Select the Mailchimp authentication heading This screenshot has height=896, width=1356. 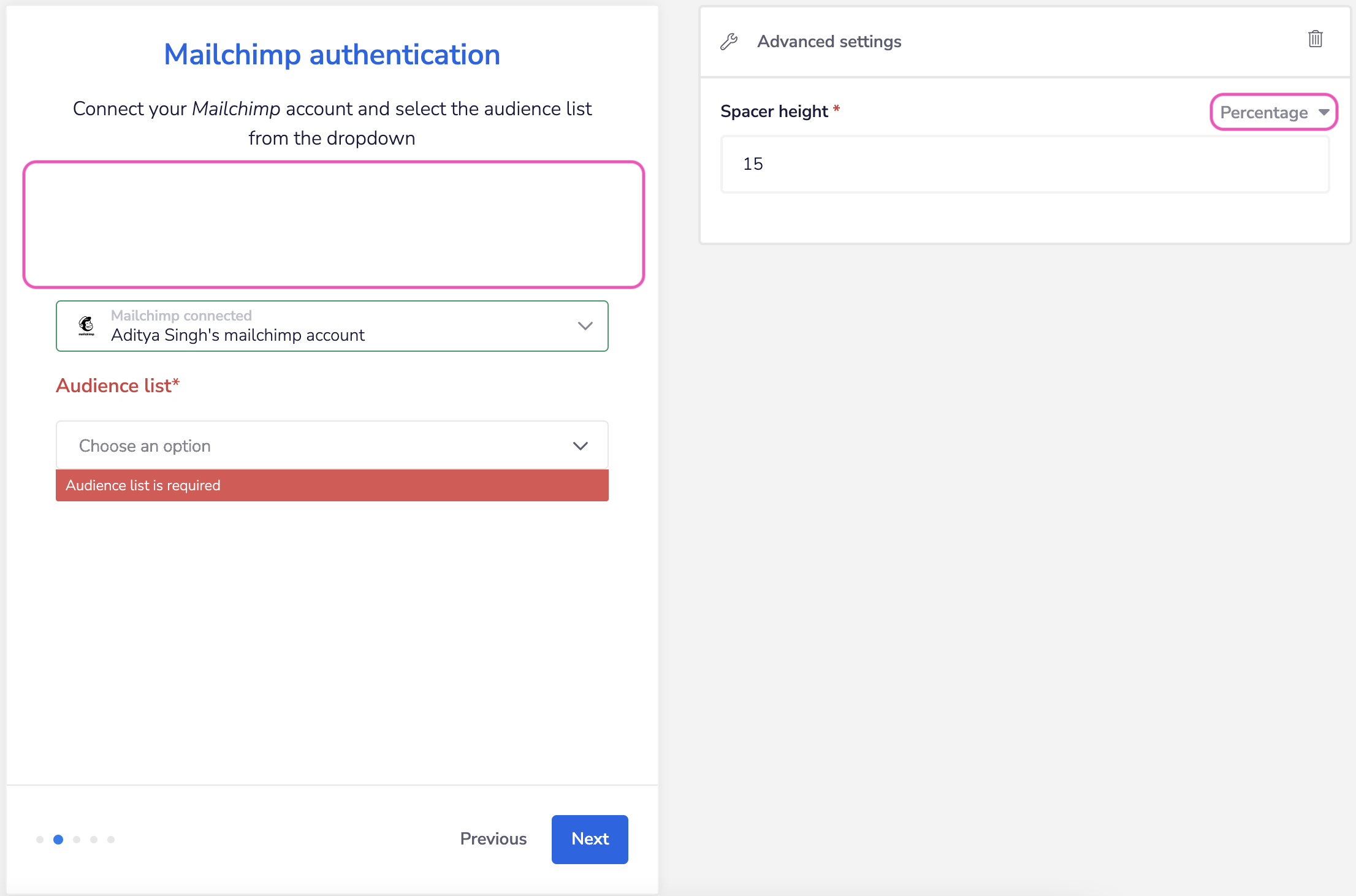332,55
